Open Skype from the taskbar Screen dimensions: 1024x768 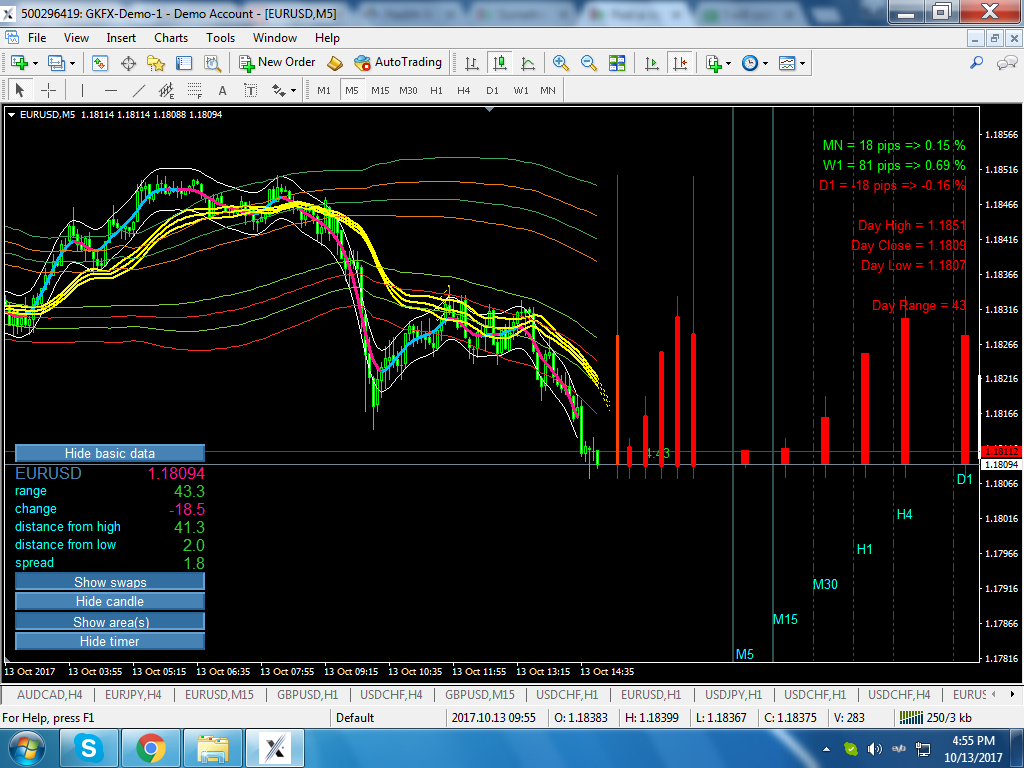pyautogui.click(x=89, y=748)
